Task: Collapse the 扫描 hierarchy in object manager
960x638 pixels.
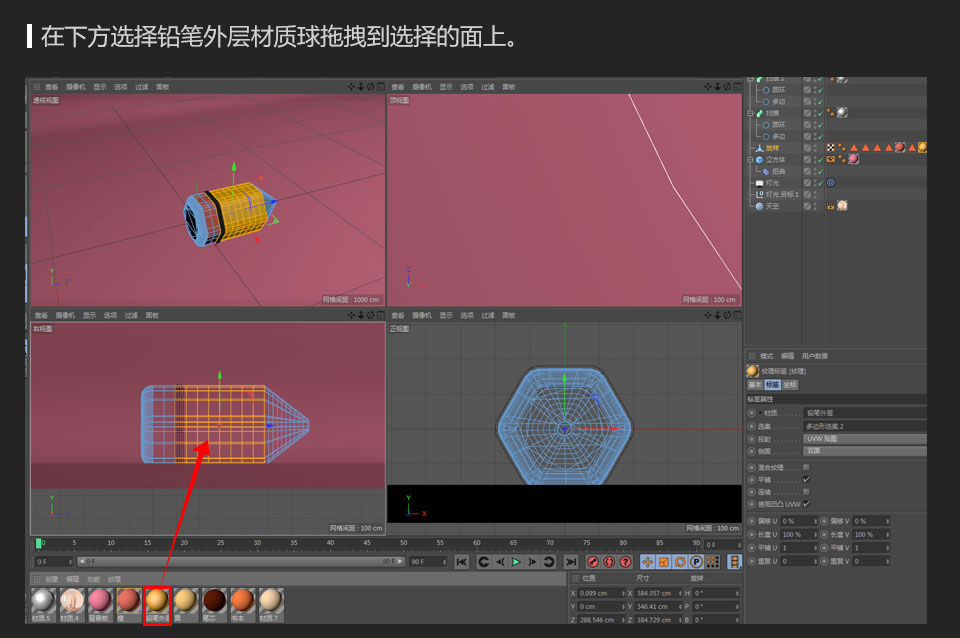Action: click(748, 112)
